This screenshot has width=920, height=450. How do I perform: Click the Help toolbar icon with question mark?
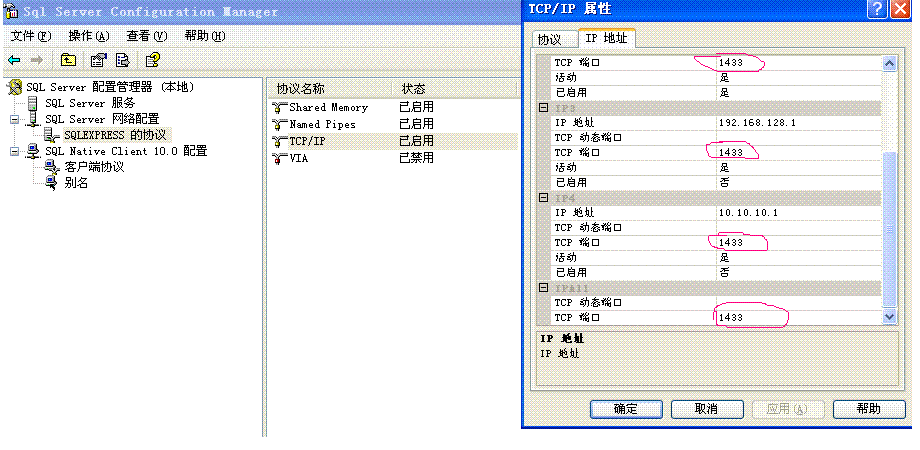click(153, 59)
